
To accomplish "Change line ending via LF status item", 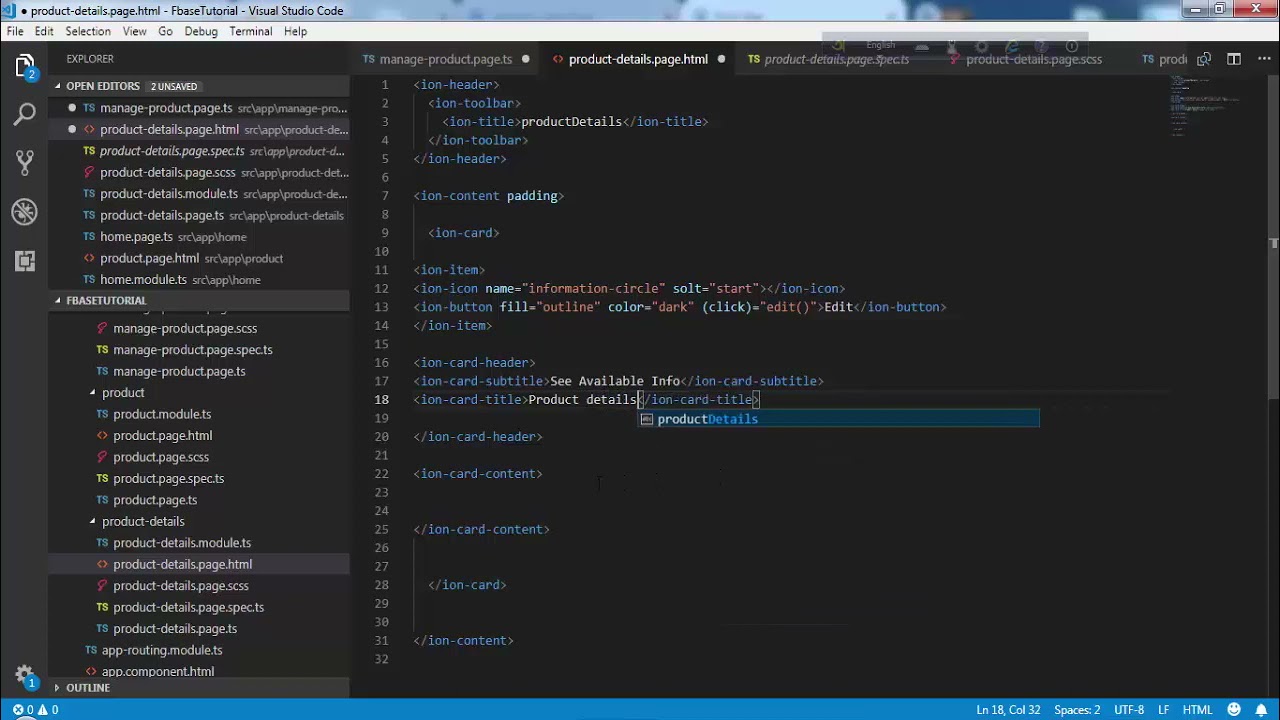I will coord(1163,710).
